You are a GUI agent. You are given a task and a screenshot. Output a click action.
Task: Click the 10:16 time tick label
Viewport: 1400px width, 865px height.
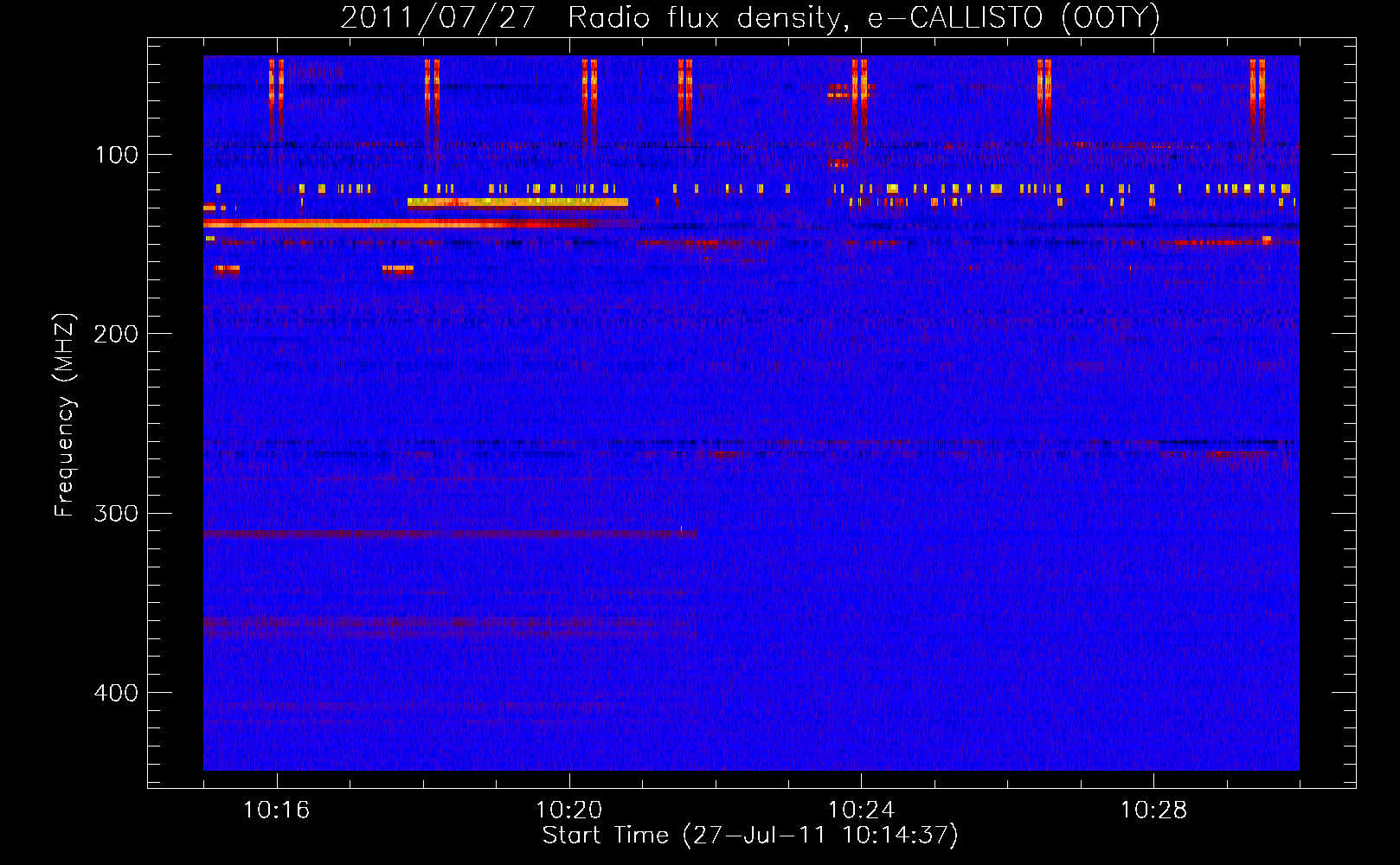click(276, 811)
